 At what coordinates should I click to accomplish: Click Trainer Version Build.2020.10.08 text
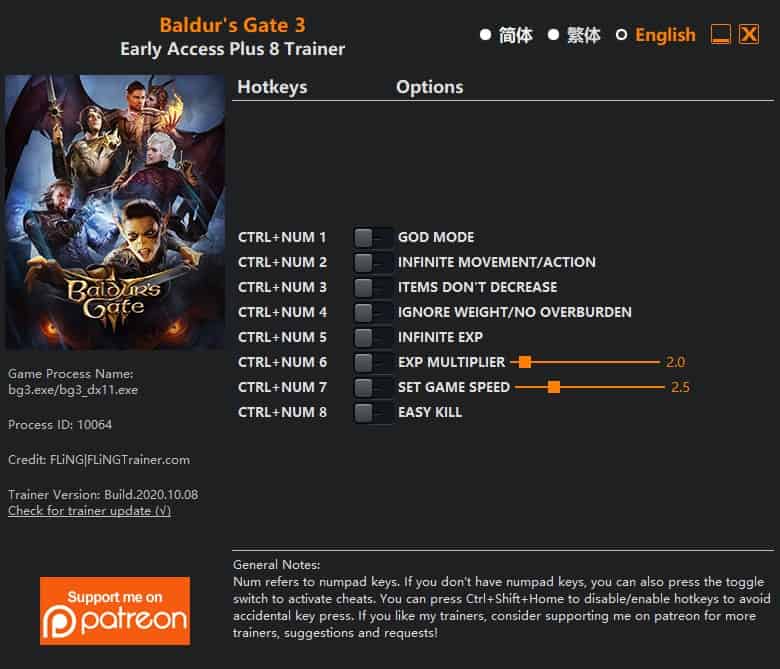103,495
